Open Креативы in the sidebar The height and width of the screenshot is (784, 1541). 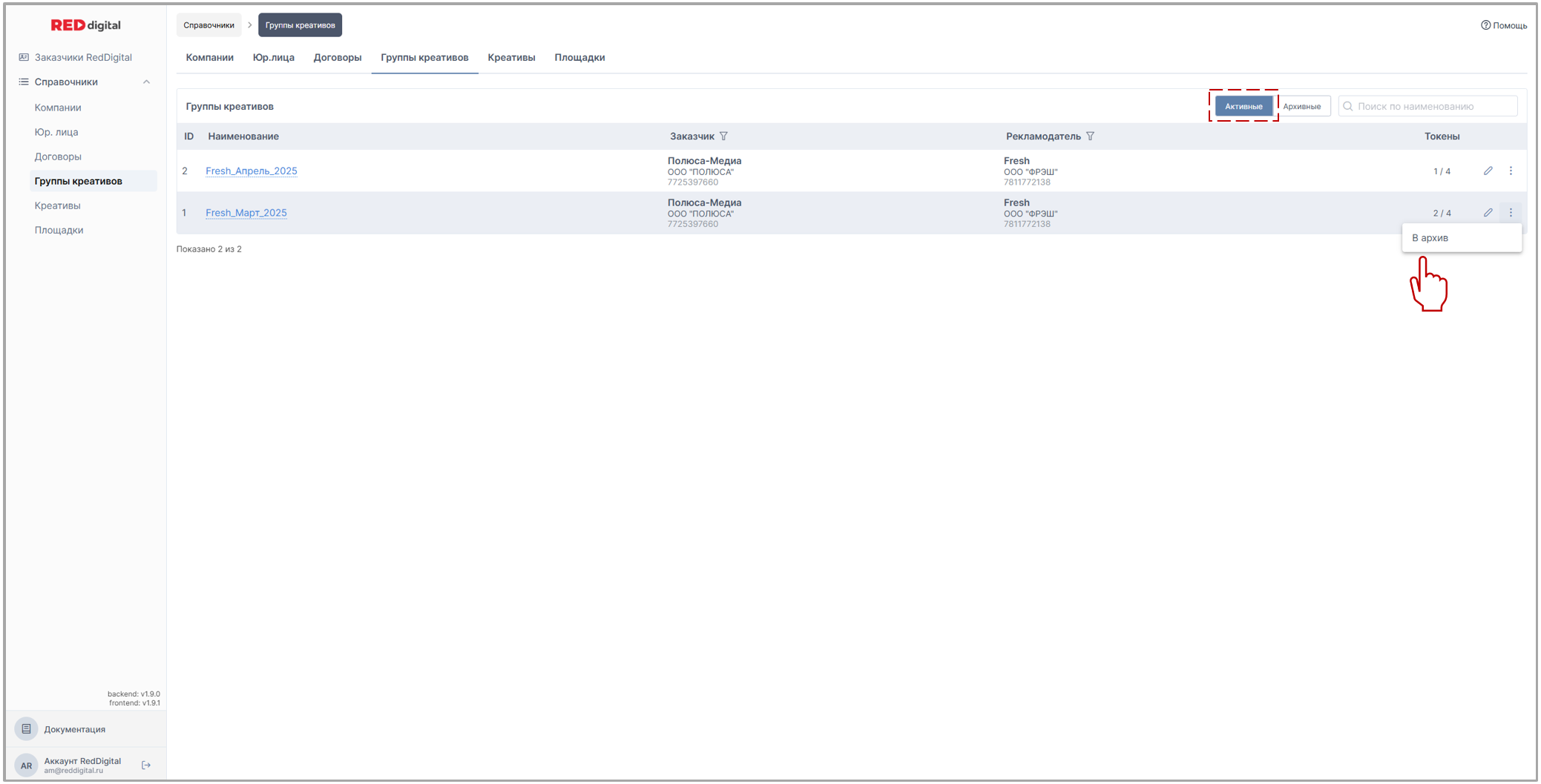[58, 205]
